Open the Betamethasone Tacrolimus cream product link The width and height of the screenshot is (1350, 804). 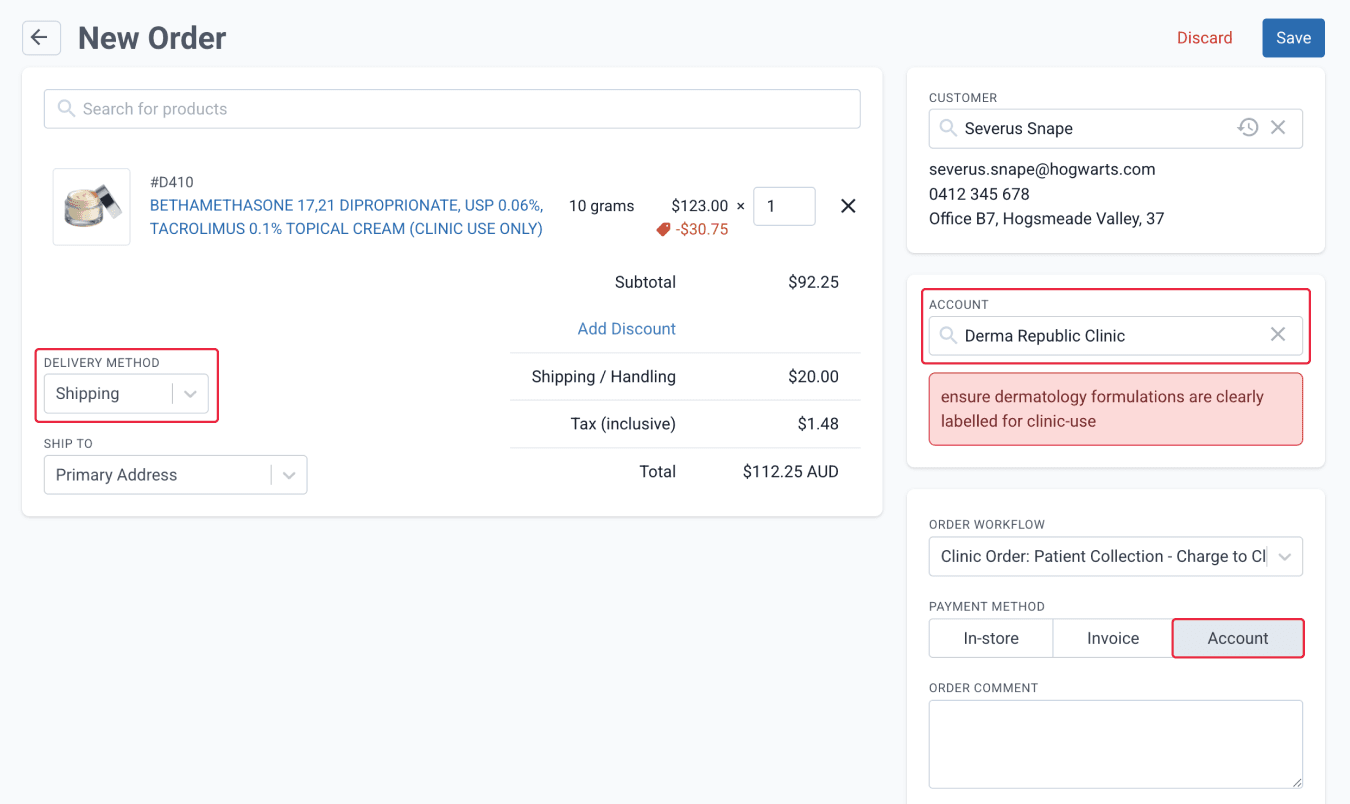[x=347, y=217]
